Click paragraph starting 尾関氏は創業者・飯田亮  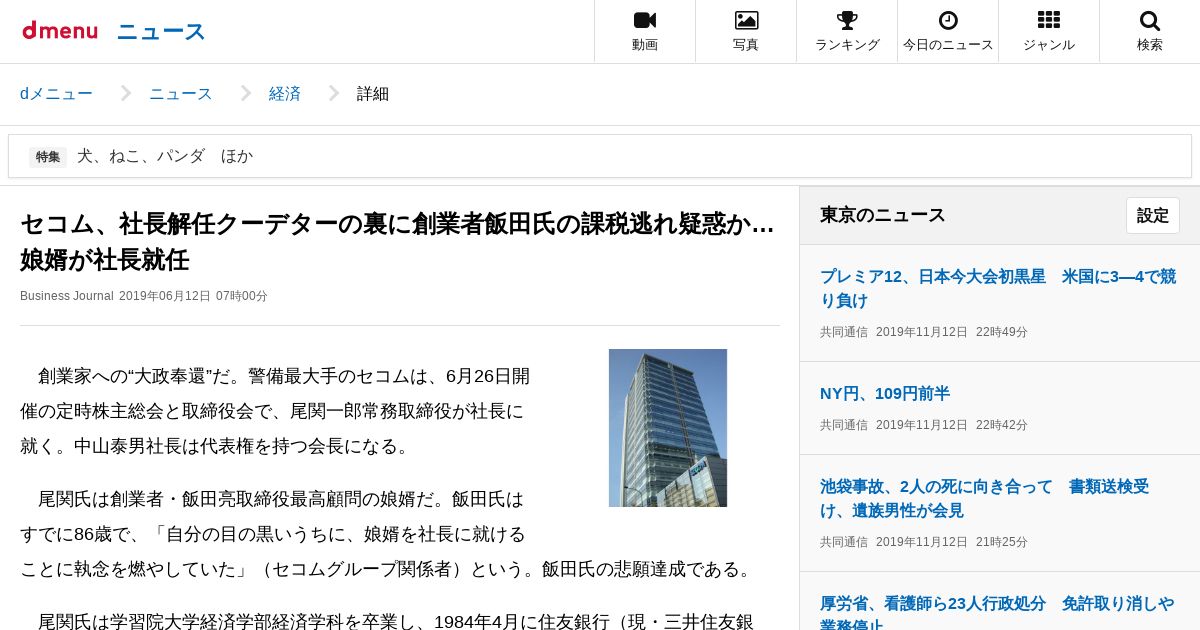pyautogui.click(x=389, y=534)
